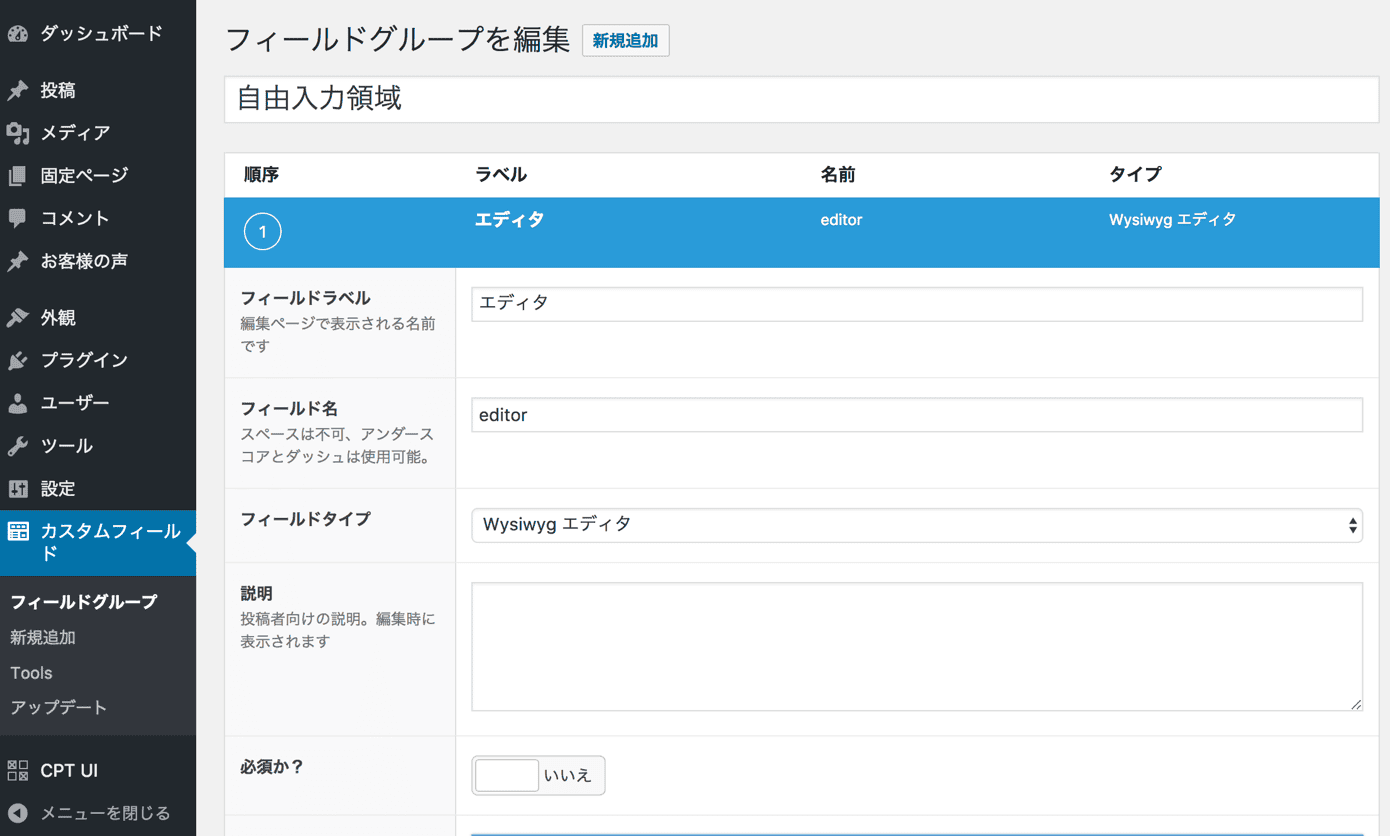Viewport: 1390px width, 836px height.
Task: Click the field group title input 自由入力領域
Action: tap(801, 99)
